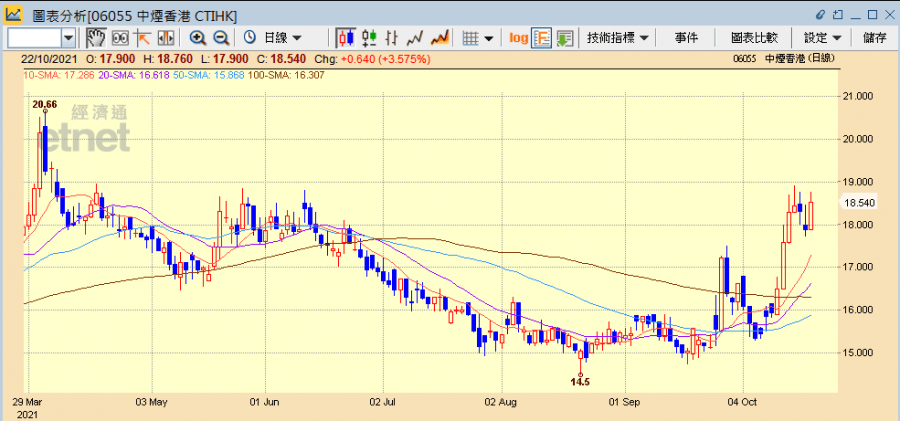Screen dimensions: 900x421
Task: Open the 事件 events menu
Action: coord(686,38)
